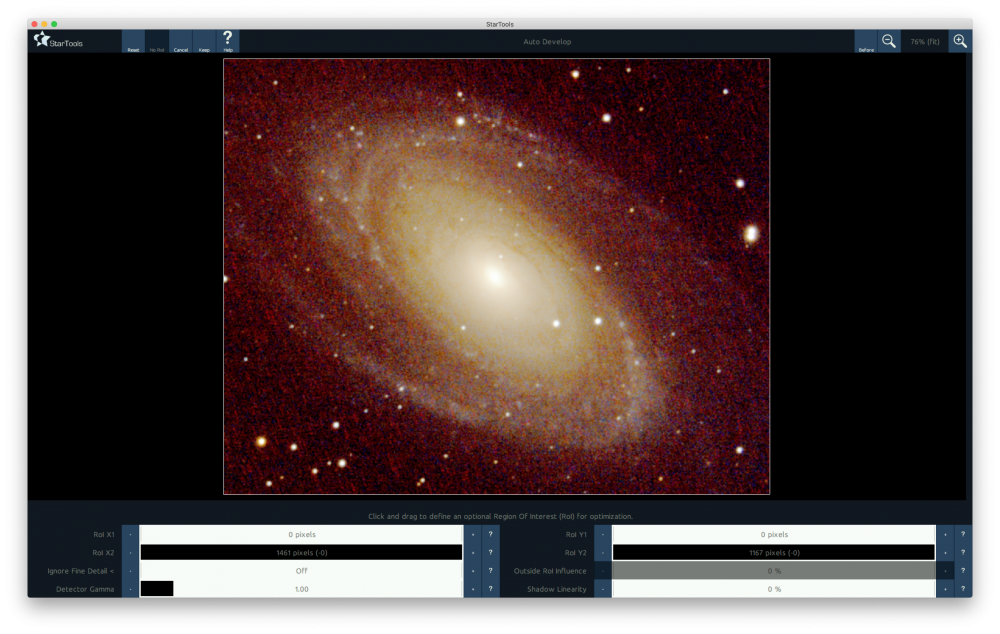This screenshot has height=634, width=1000.
Task: Open help for Detector Gamma parameter
Action: (491, 589)
